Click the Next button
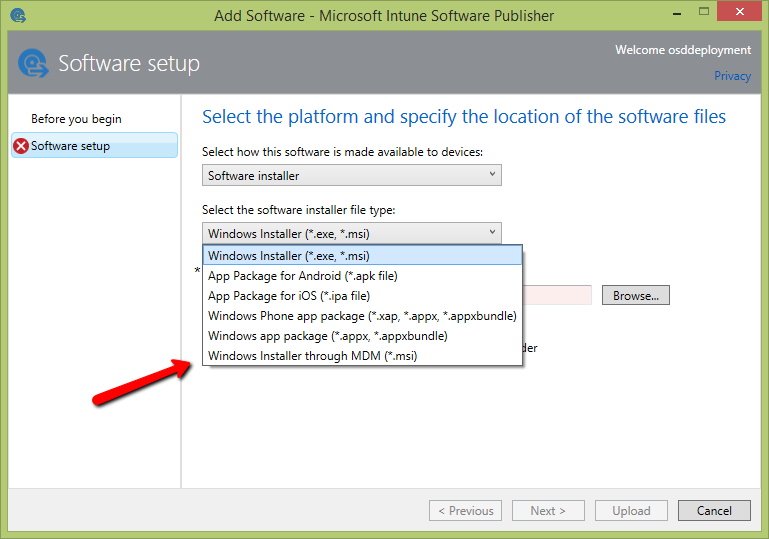 [x=547, y=510]
